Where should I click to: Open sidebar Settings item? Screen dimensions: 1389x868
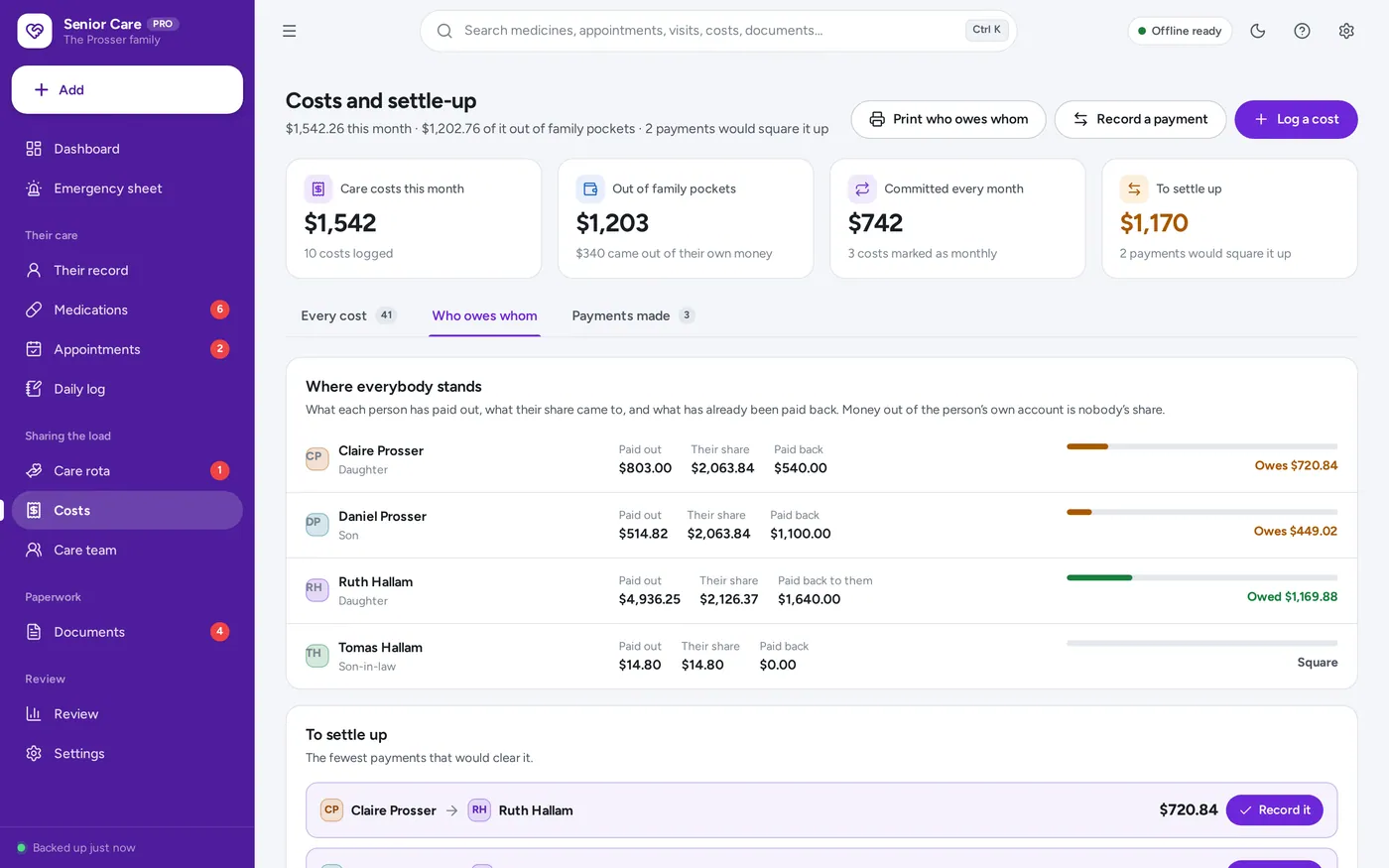pos(127,754)
